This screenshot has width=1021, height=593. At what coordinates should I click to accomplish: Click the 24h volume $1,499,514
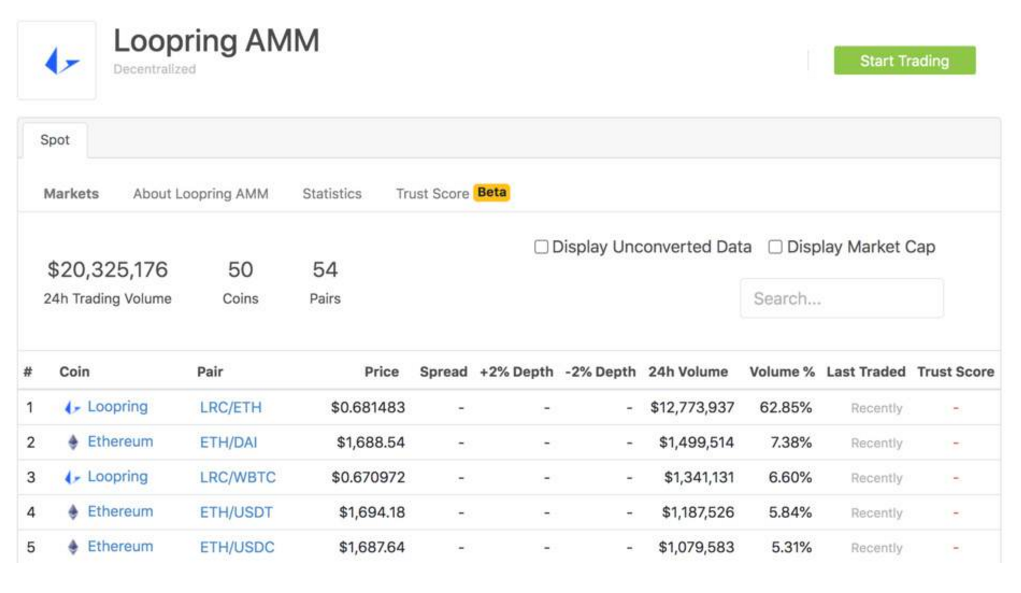(696, 443)
